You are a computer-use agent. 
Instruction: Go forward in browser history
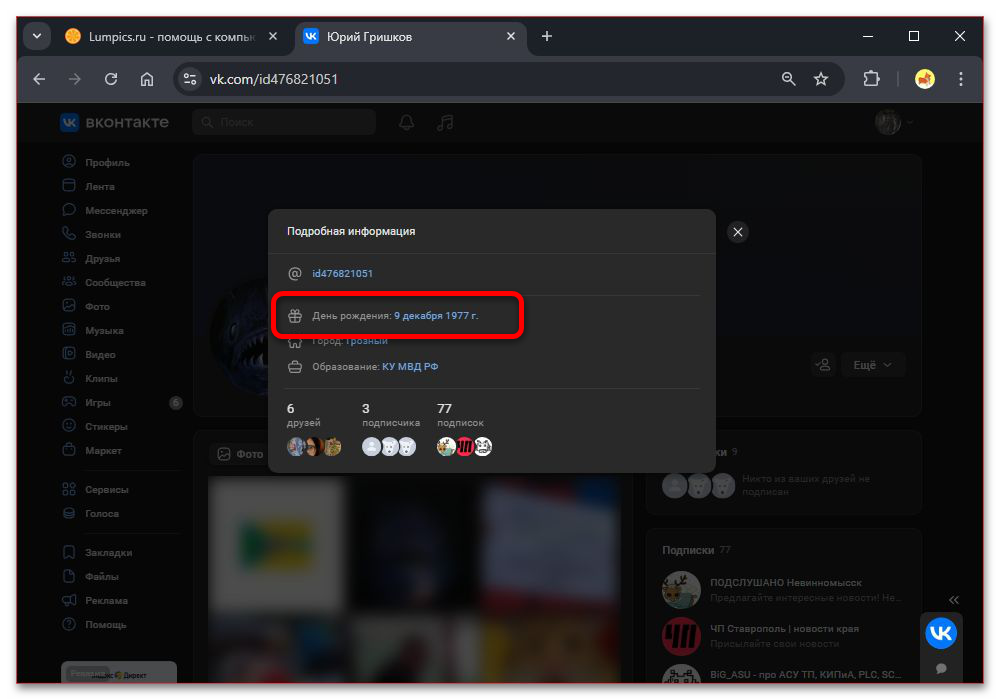(x=75, y=79)
